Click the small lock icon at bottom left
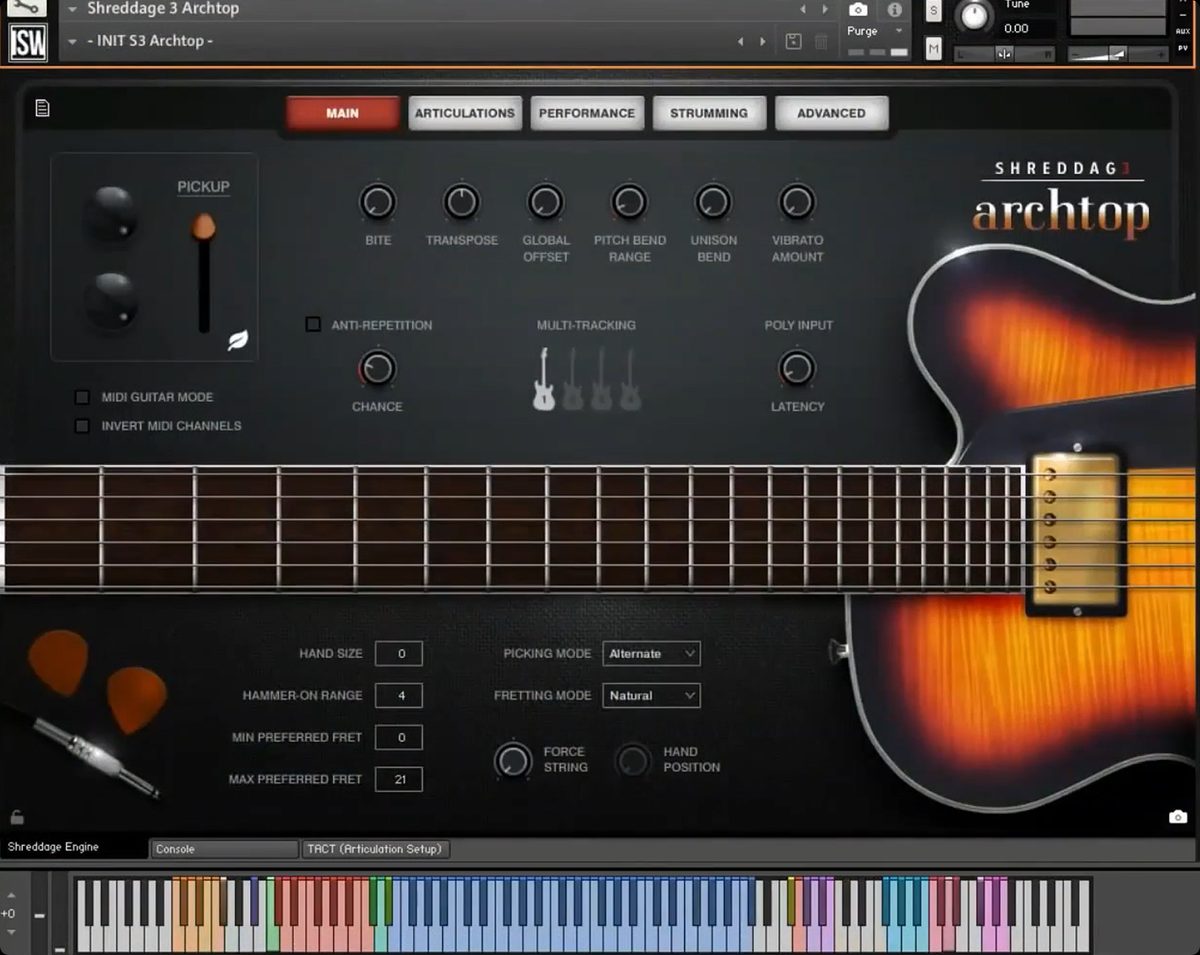Image resolution: width=1200 pixels, height=955 pixels. (x=17, y=817)
